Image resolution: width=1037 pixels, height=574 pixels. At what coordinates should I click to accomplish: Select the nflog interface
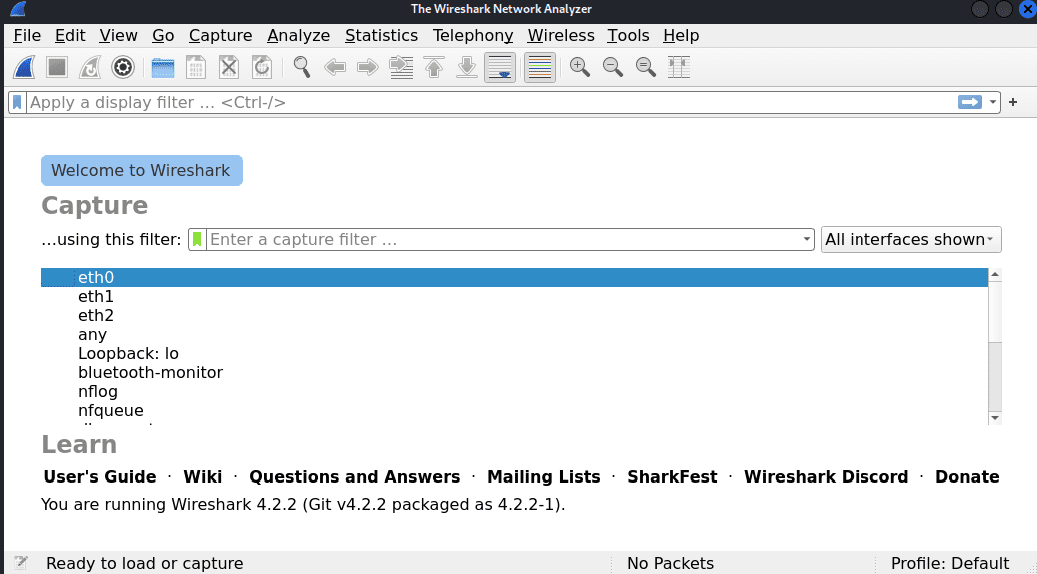(x=514, y=391)
